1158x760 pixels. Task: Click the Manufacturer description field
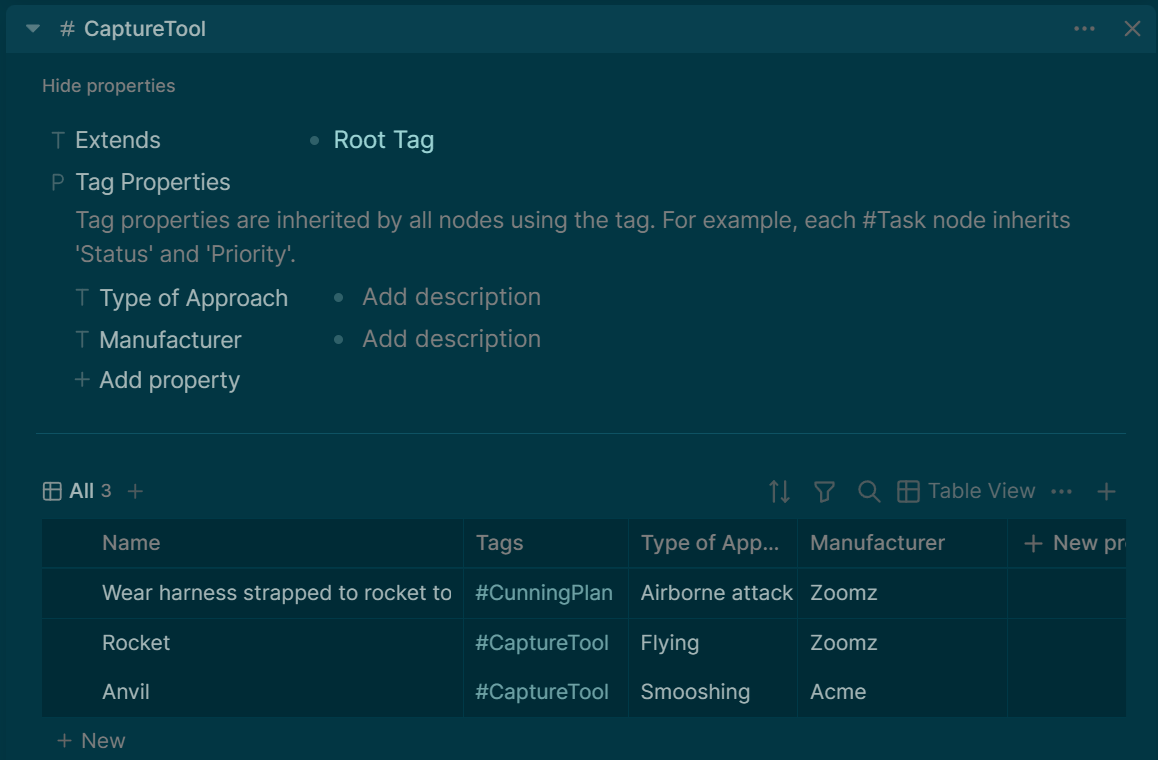(x=451, y=339)
